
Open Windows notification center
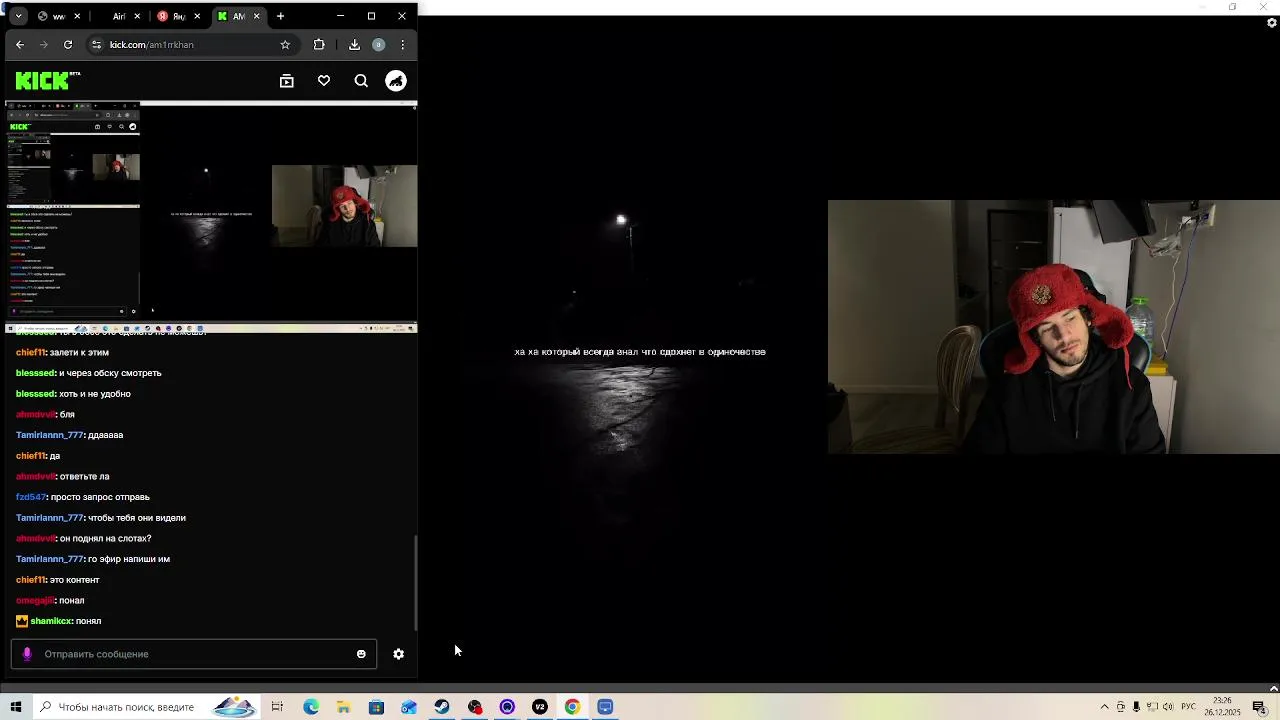1259,707
